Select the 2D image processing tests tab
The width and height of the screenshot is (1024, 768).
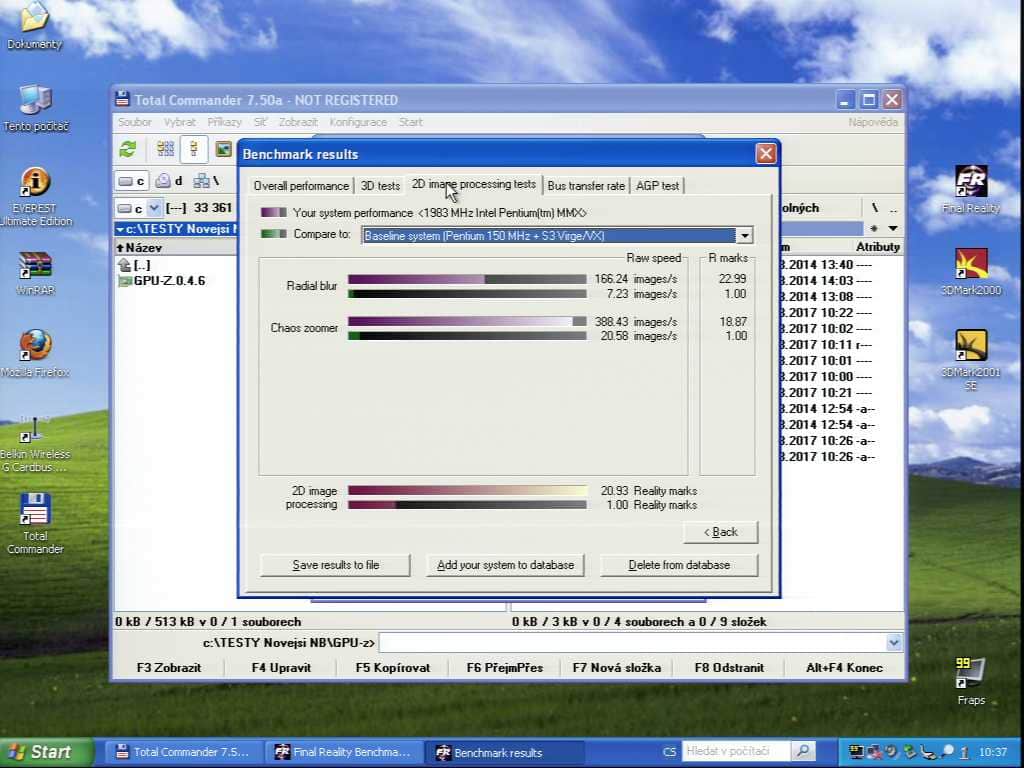473,185
